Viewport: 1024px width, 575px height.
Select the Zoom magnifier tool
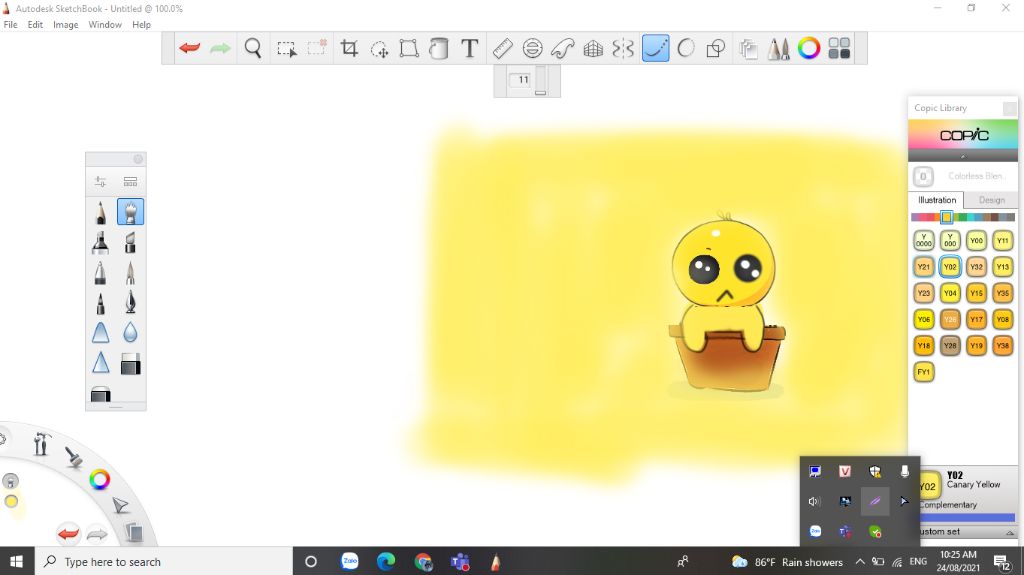click(x=253, y=48)
